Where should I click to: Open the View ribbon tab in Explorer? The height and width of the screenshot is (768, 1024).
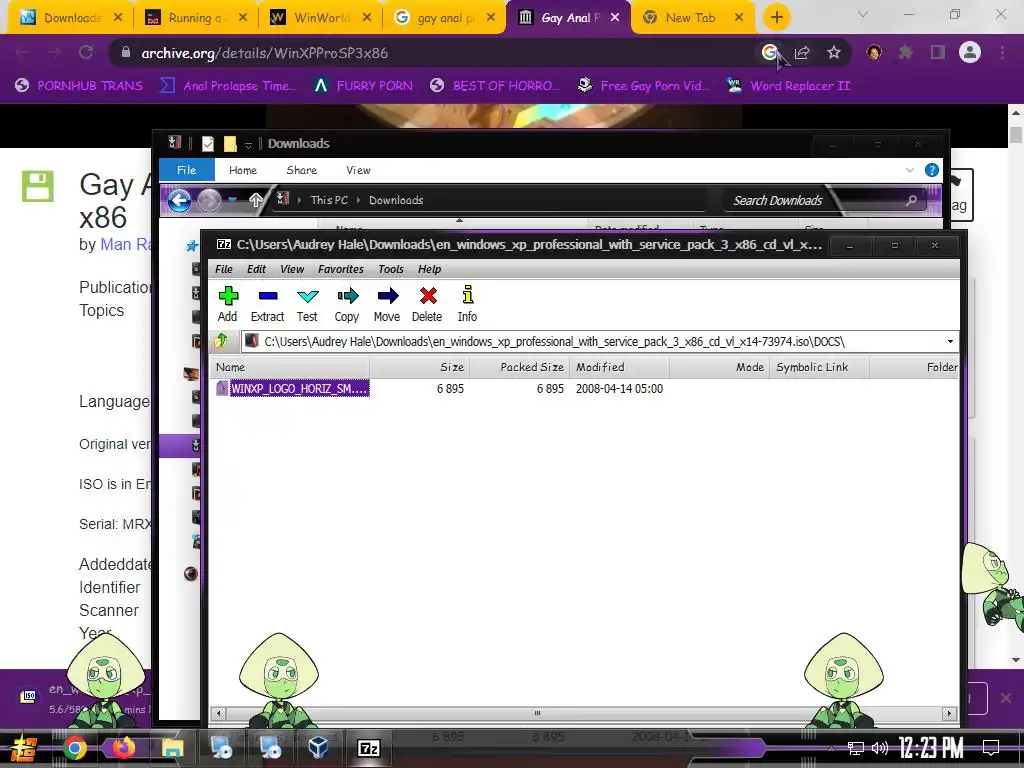click(358, 170)
